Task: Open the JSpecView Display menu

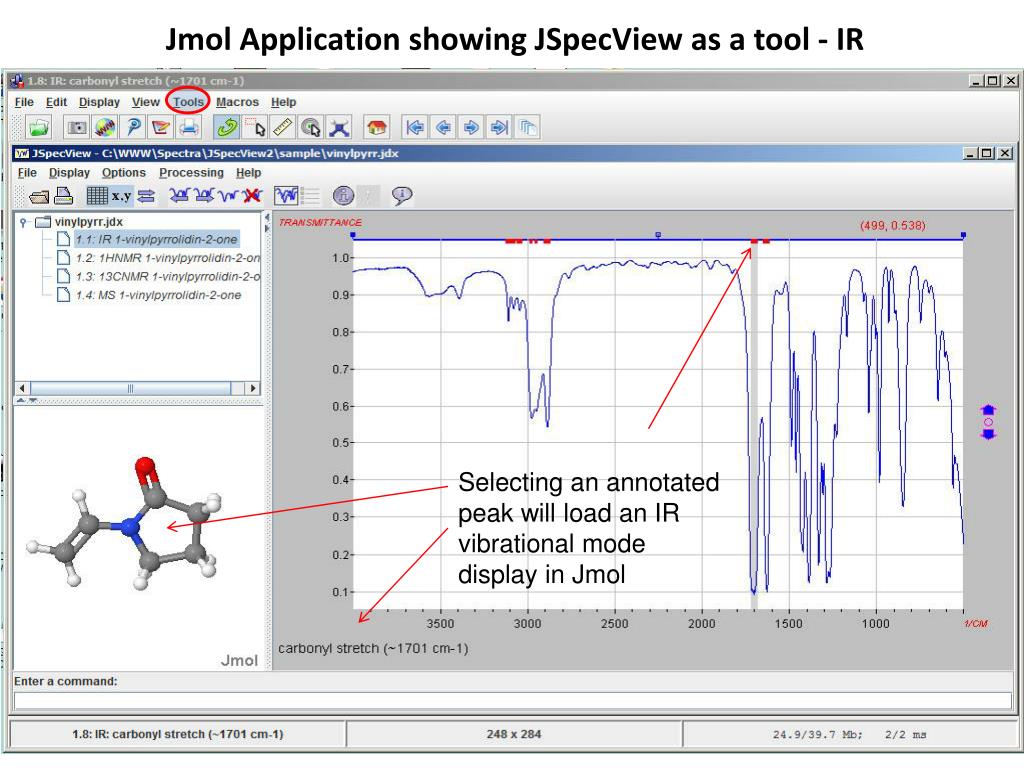Action: click(x=69, y=172)
